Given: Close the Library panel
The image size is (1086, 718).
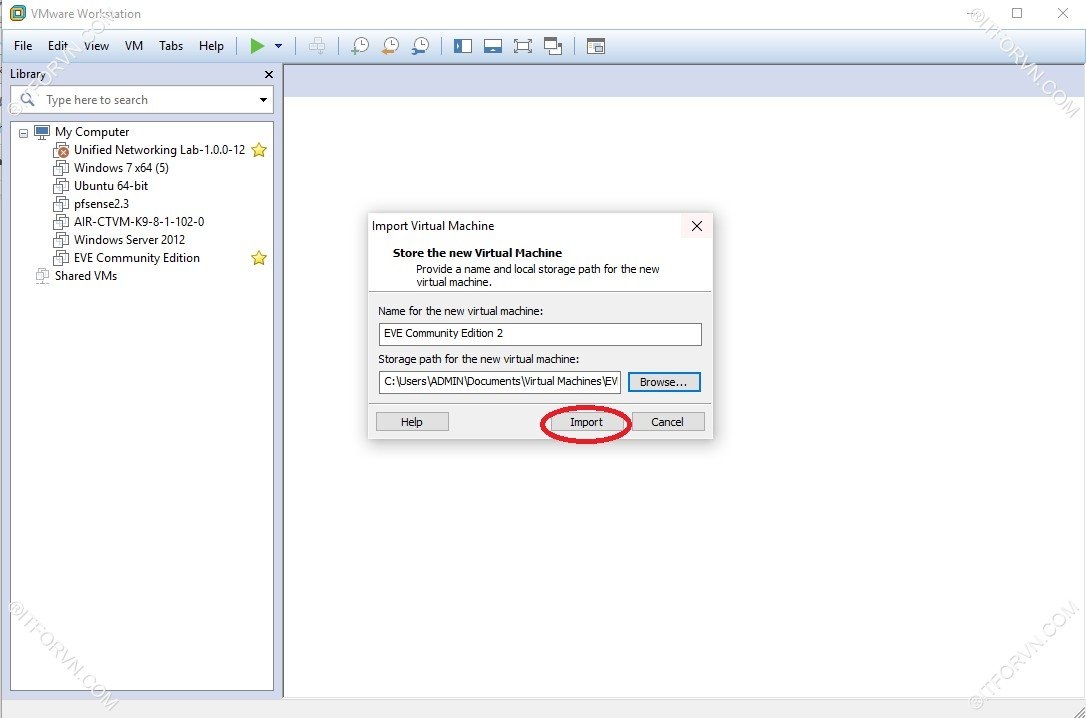Looking at the screenshot, I should (268, 74).
